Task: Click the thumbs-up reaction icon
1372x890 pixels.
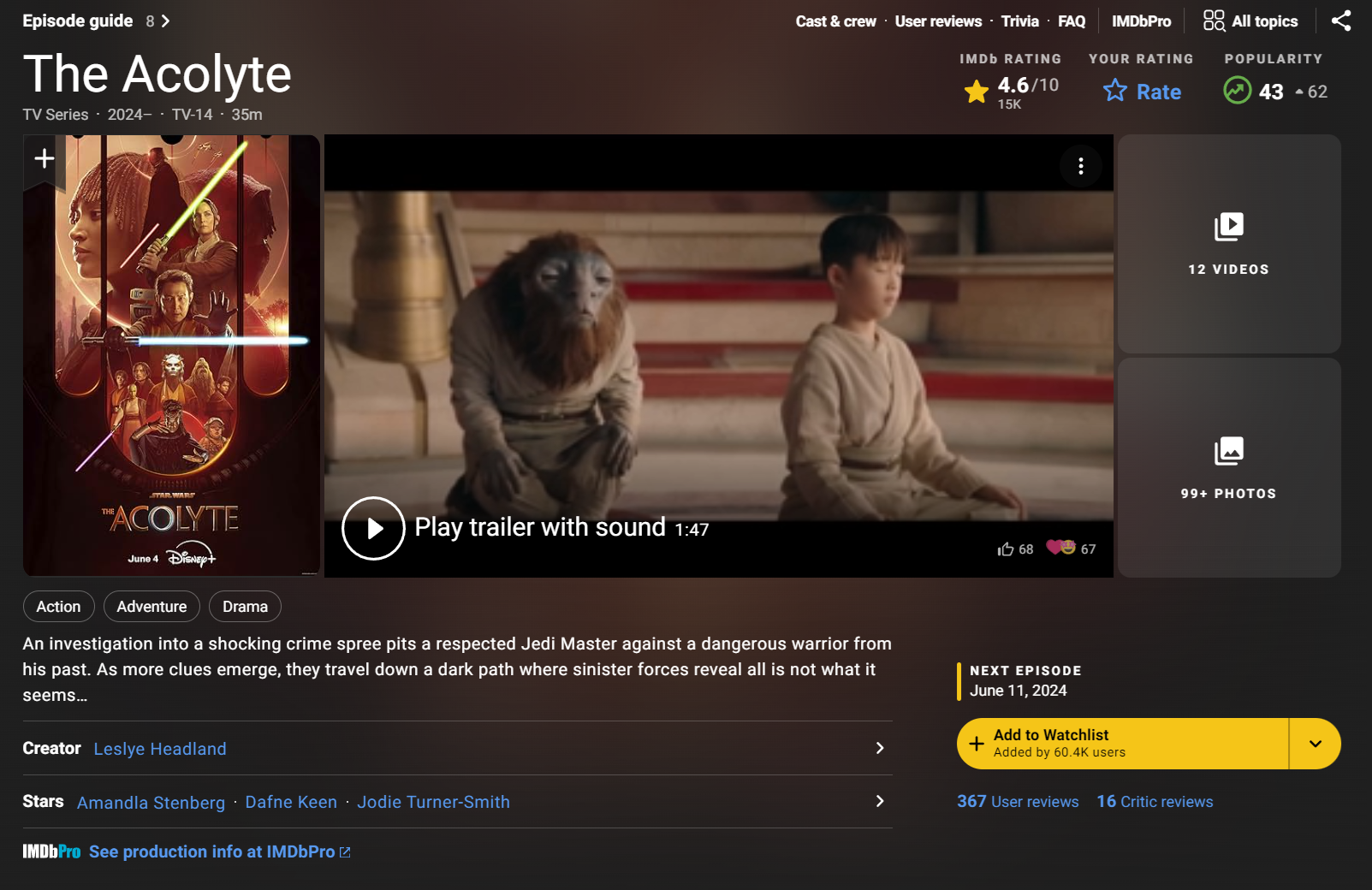Action: tap(1006, 549)
